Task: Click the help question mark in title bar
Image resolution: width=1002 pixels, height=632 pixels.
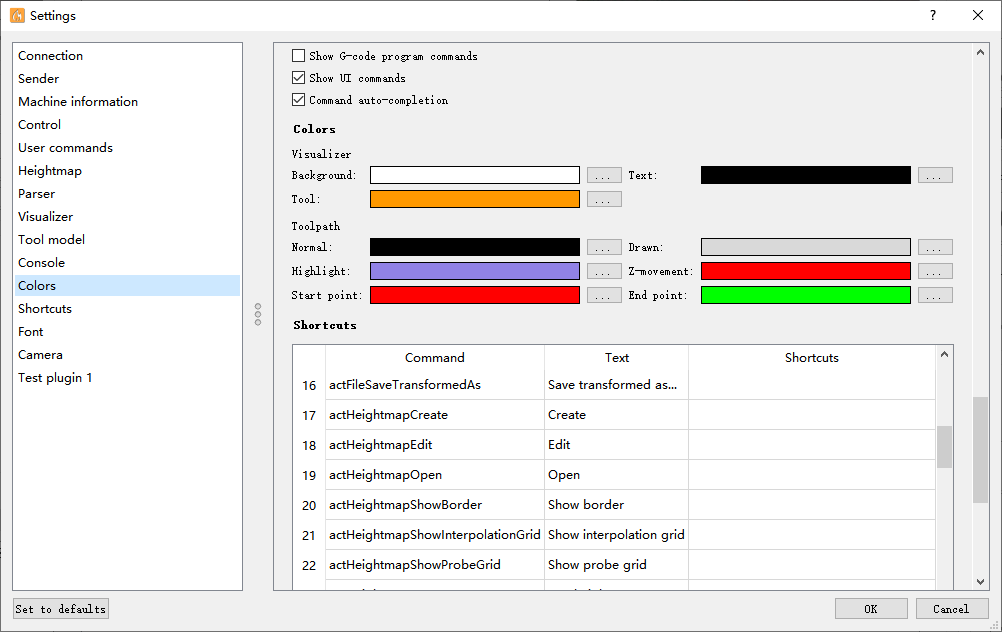Action: point(932,15)
